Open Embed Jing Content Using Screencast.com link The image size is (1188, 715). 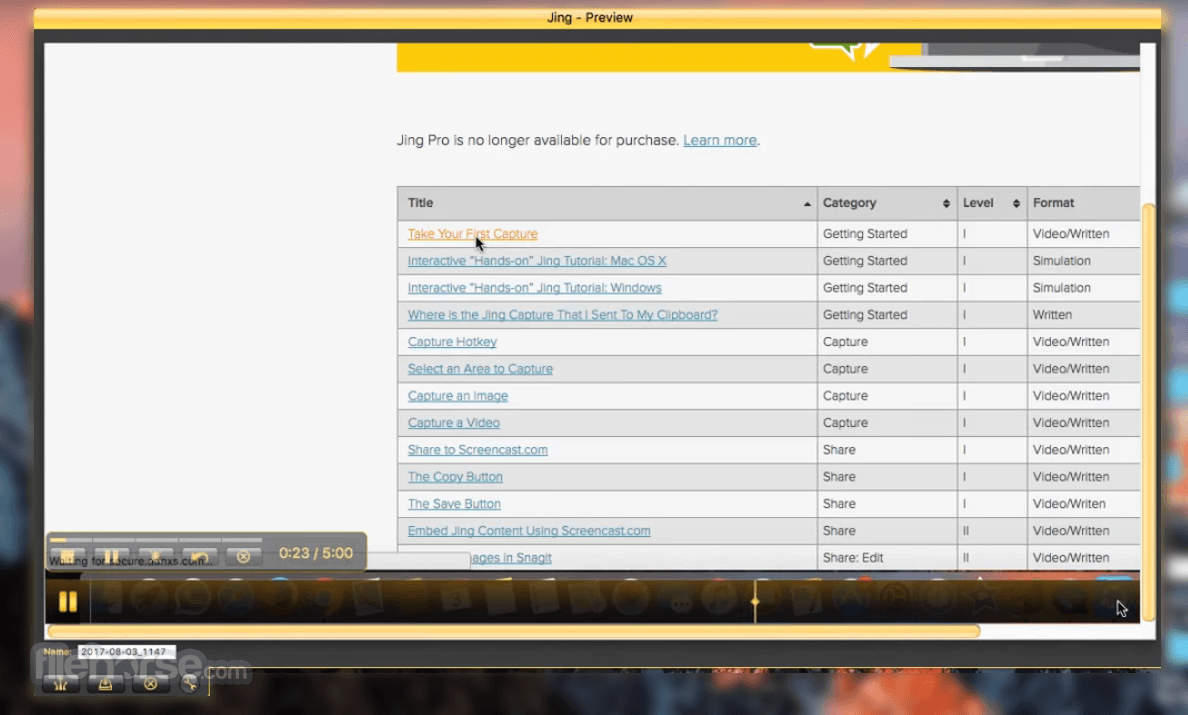529,531
